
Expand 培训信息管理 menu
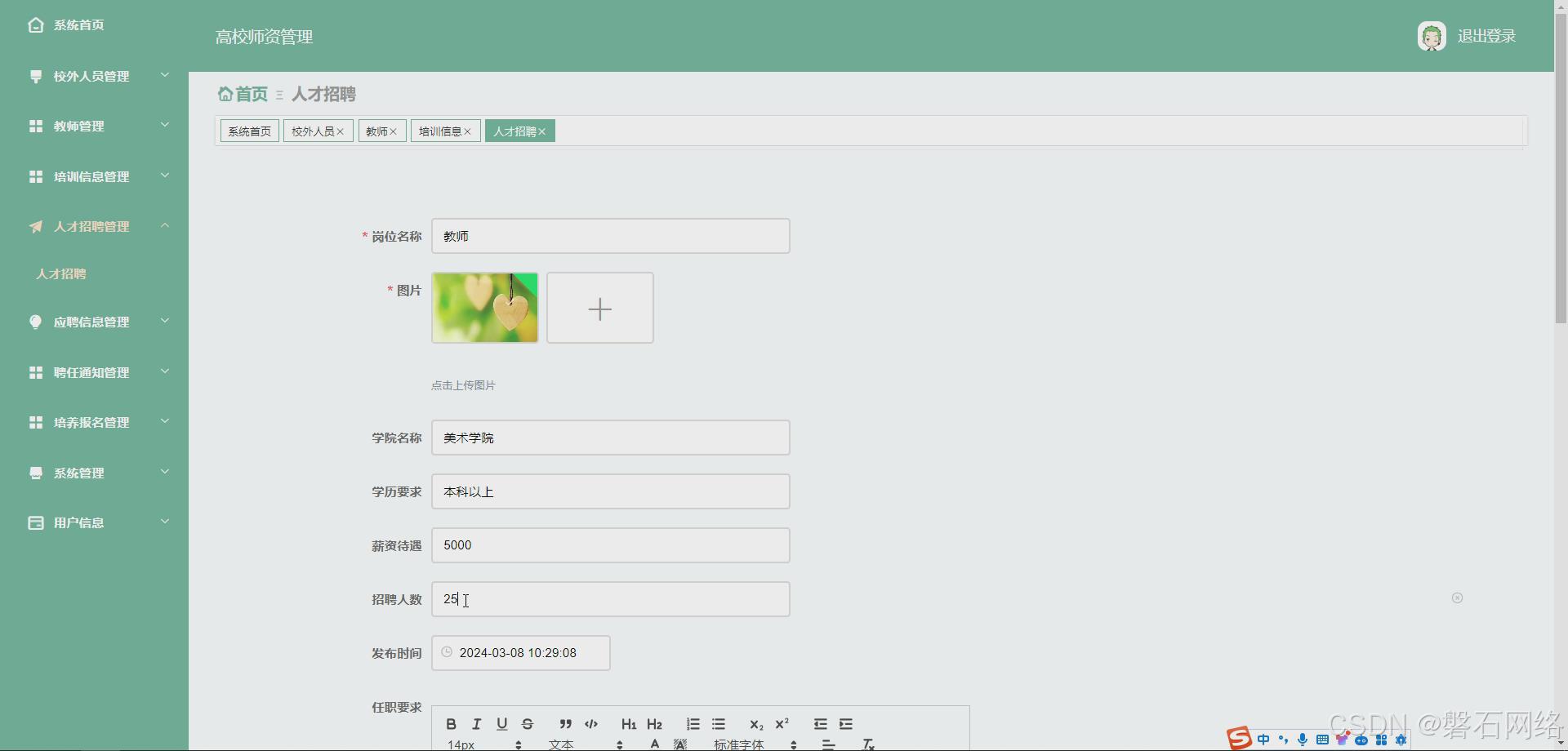[94, 176]
